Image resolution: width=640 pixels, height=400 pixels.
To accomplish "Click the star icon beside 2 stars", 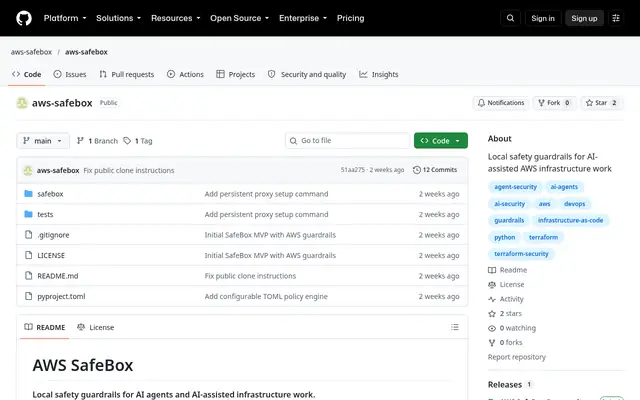I will (x=492, y=313).
